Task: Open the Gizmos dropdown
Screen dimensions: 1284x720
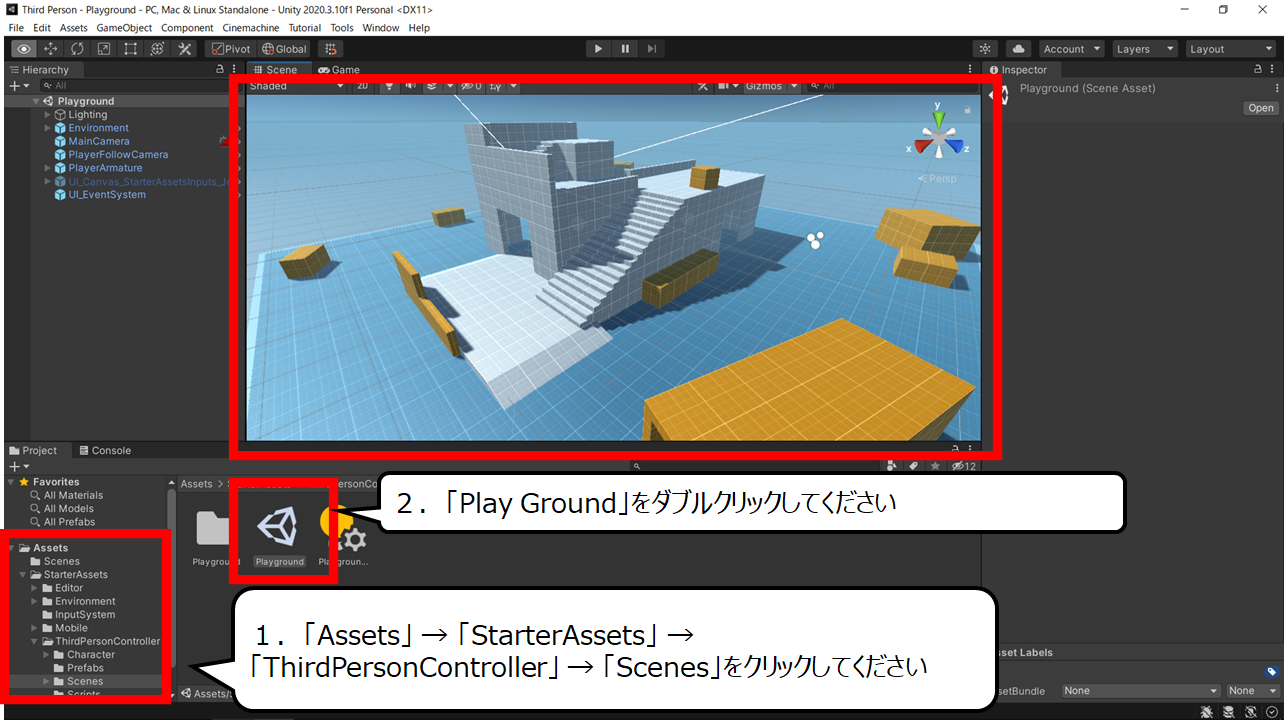Action: pos(770,86)
